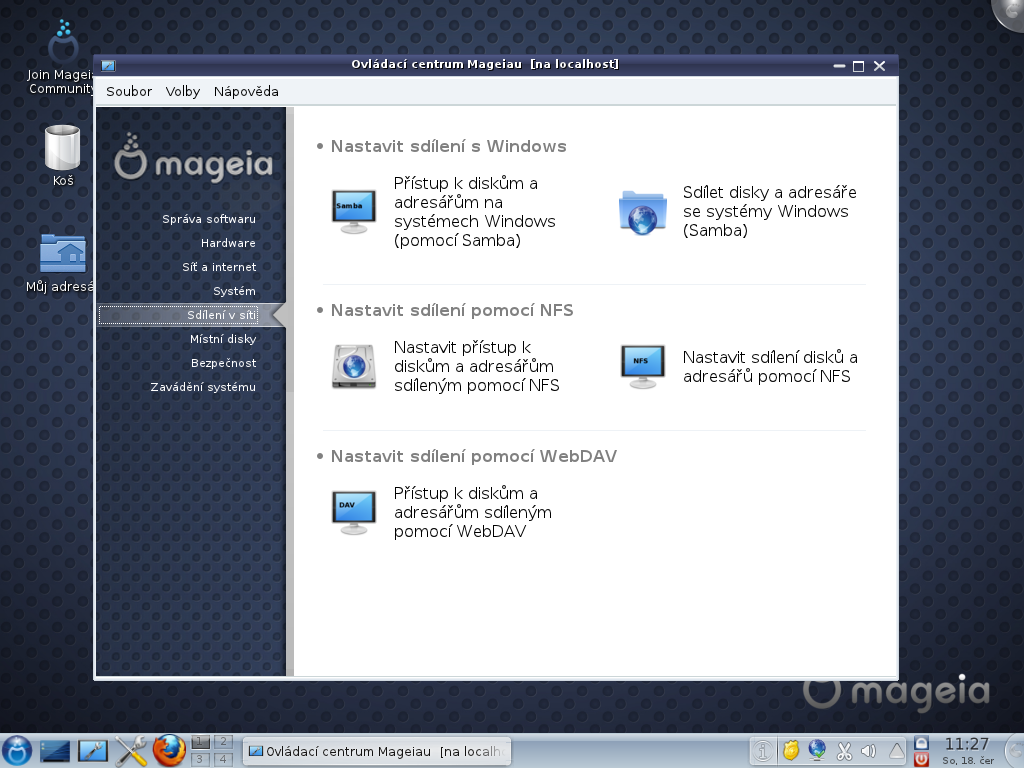
Task: Select Zavádění systému in the sidebar
Action: [203, 387]
